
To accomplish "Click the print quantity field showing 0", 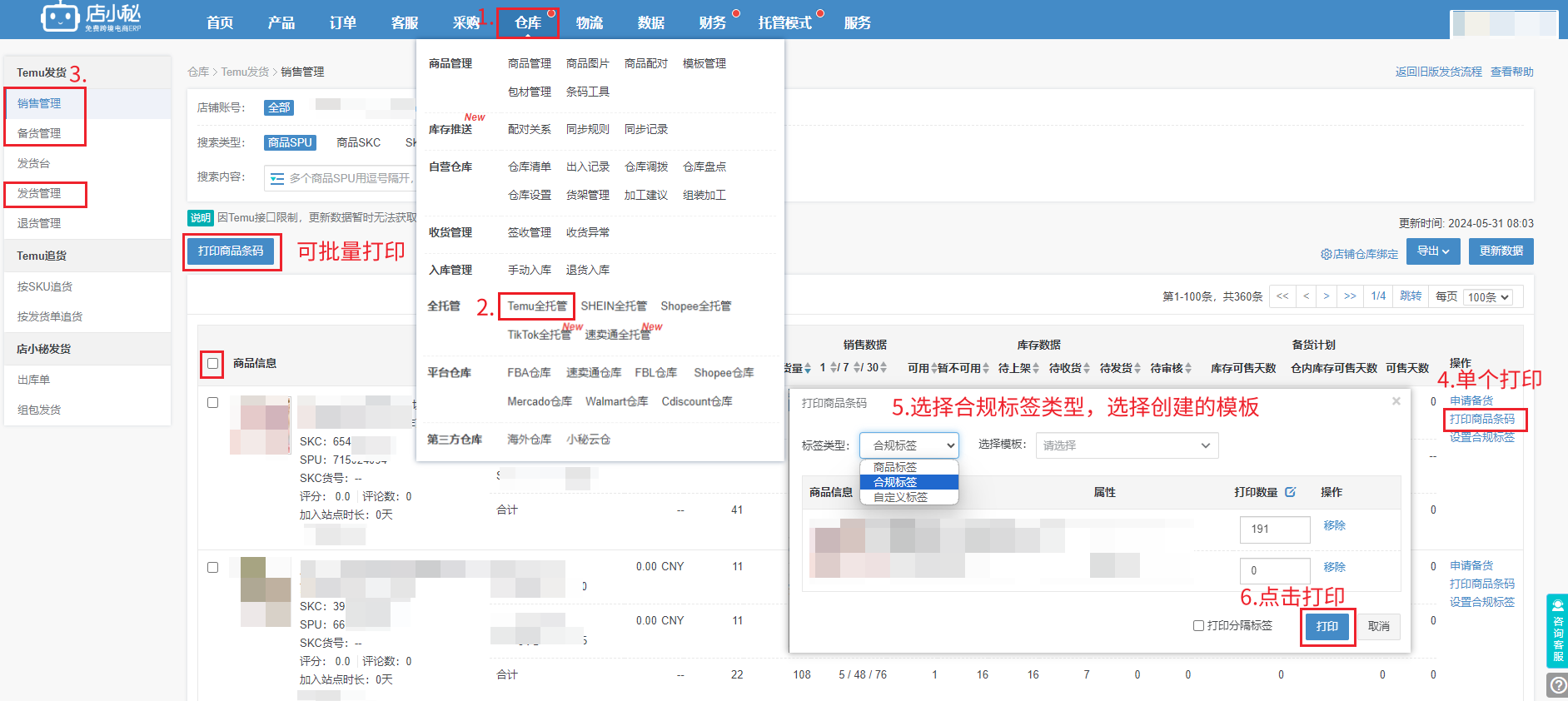I will pos(1275,570).
